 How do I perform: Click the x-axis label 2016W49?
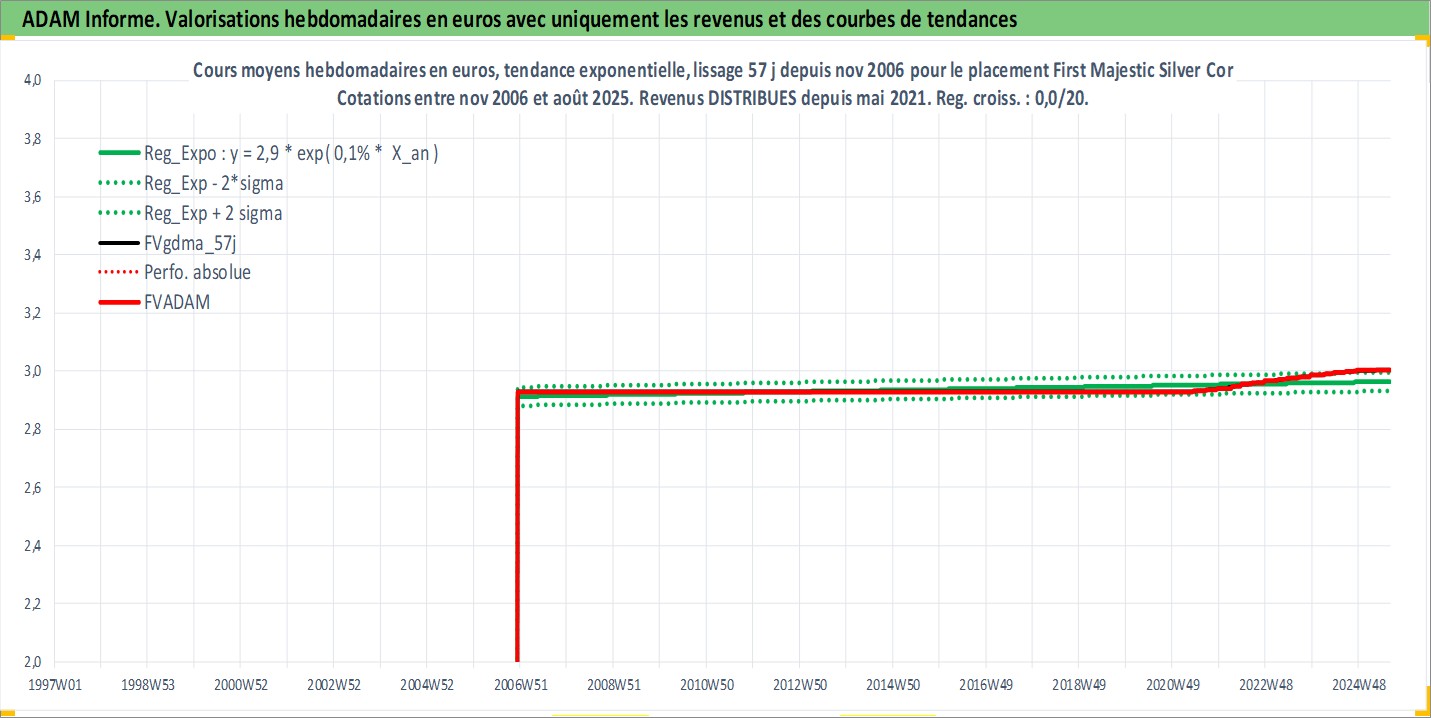(x=986, y=685)
